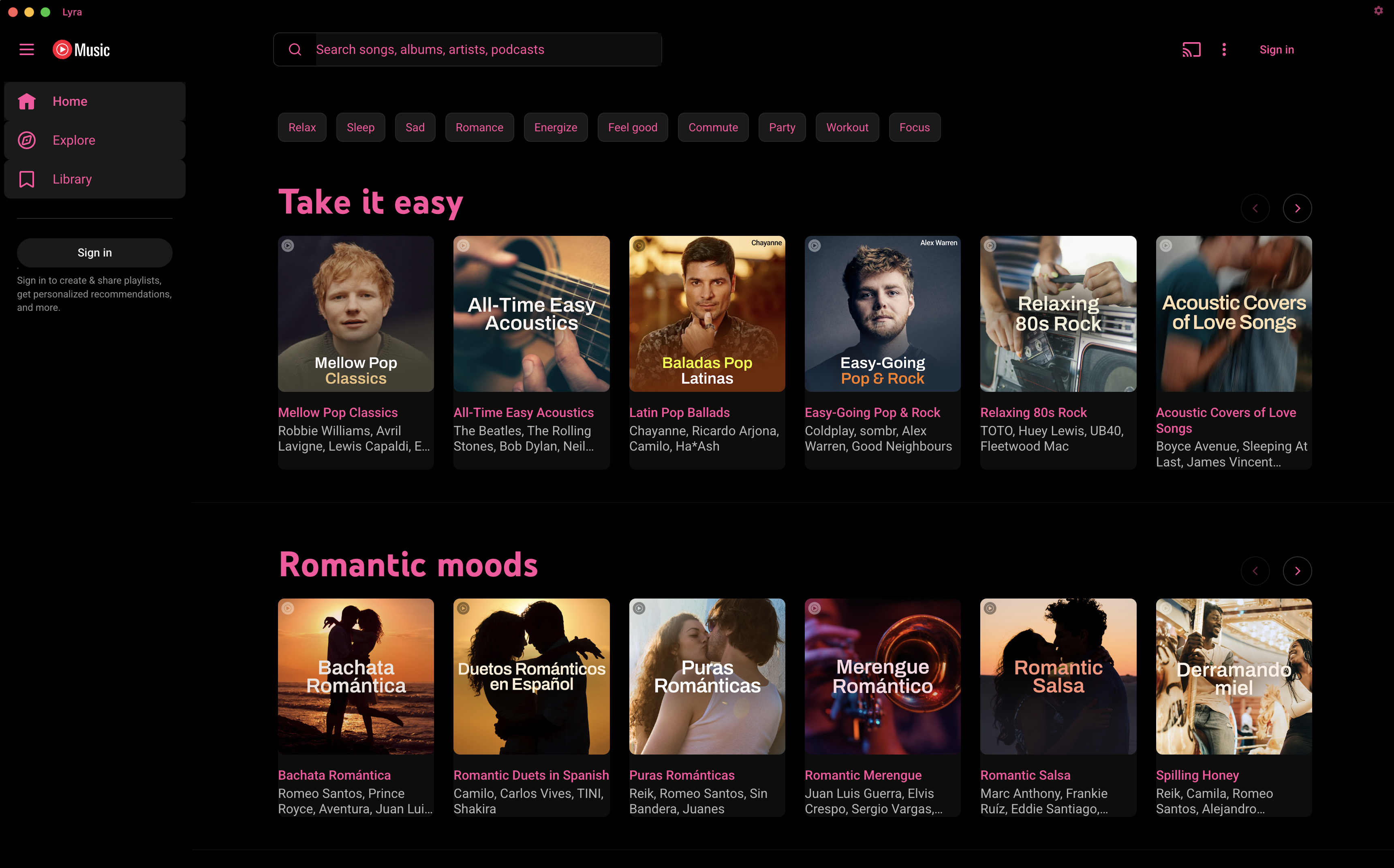Enable the Workout mood filter

(847, 127)
